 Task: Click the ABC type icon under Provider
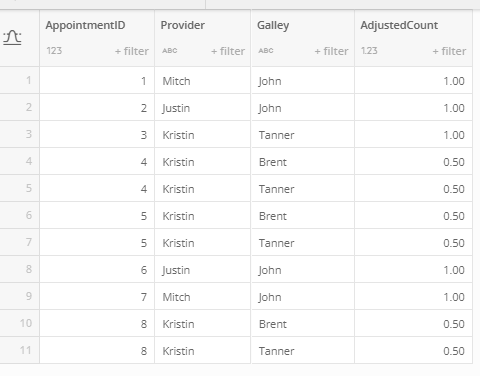tap(170, 51)
